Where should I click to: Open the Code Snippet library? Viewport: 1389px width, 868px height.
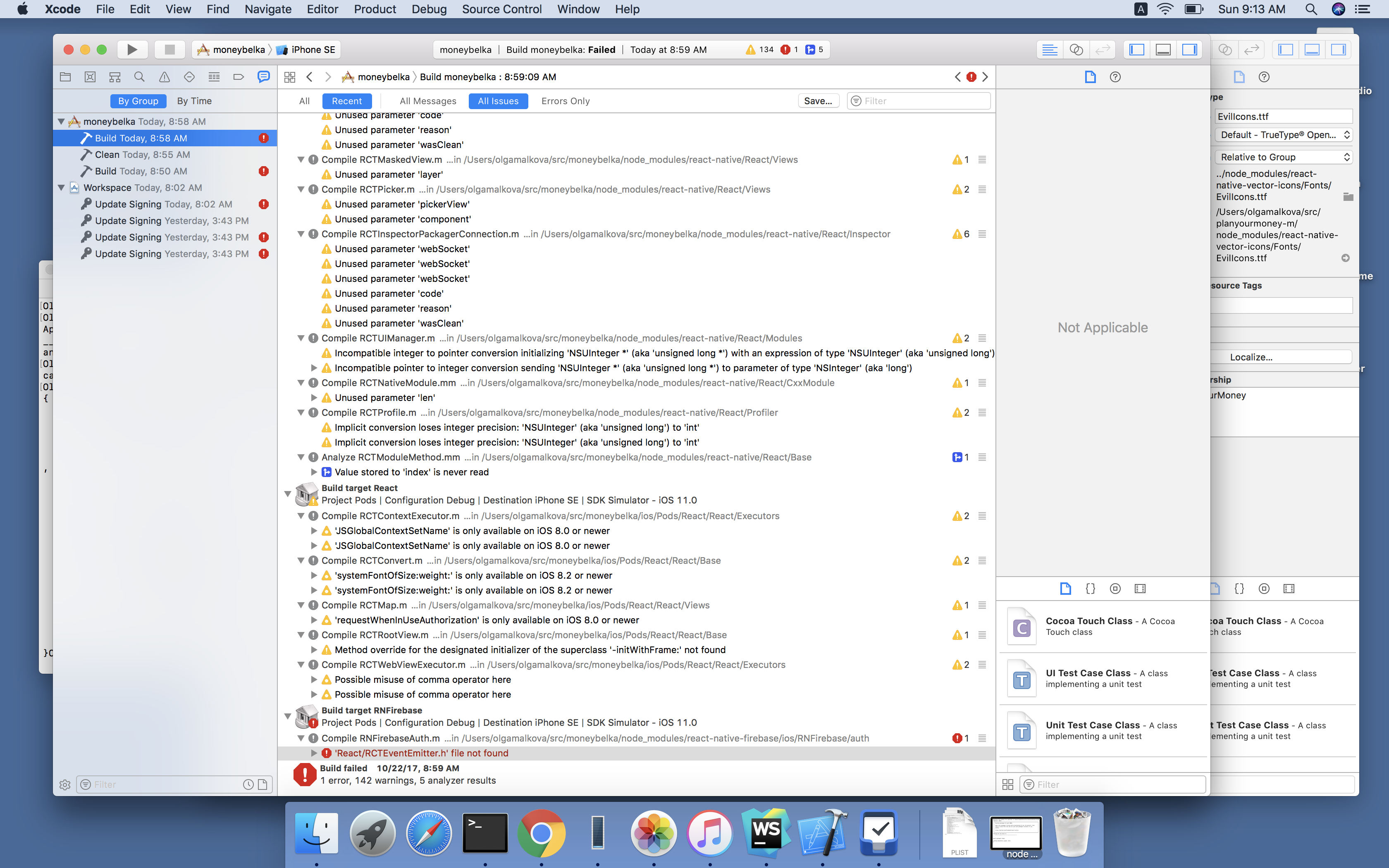pos(1090,588)
